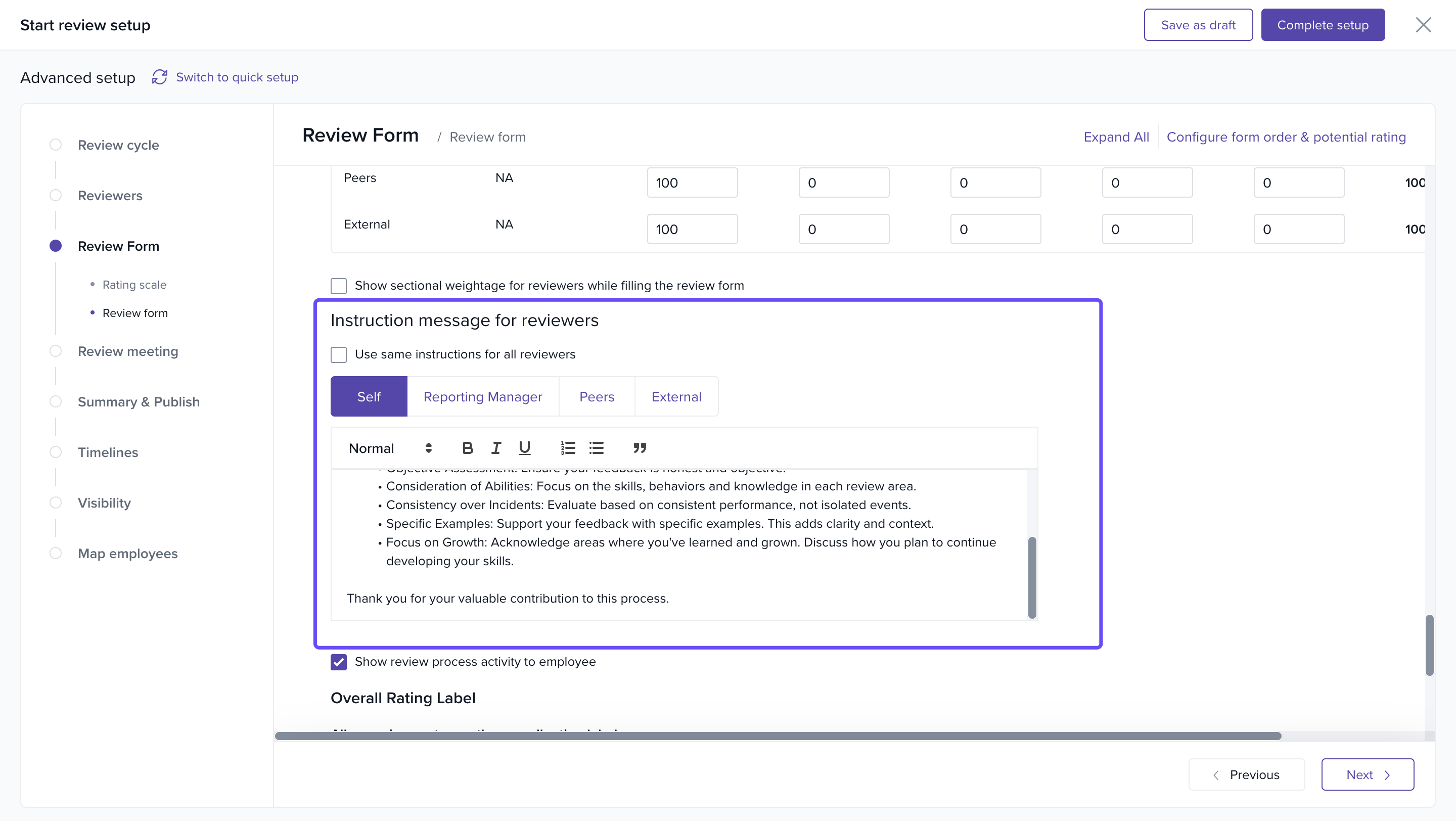
Task: Toggle underline formatting in editor toolbar
Action: click(524, 448)
